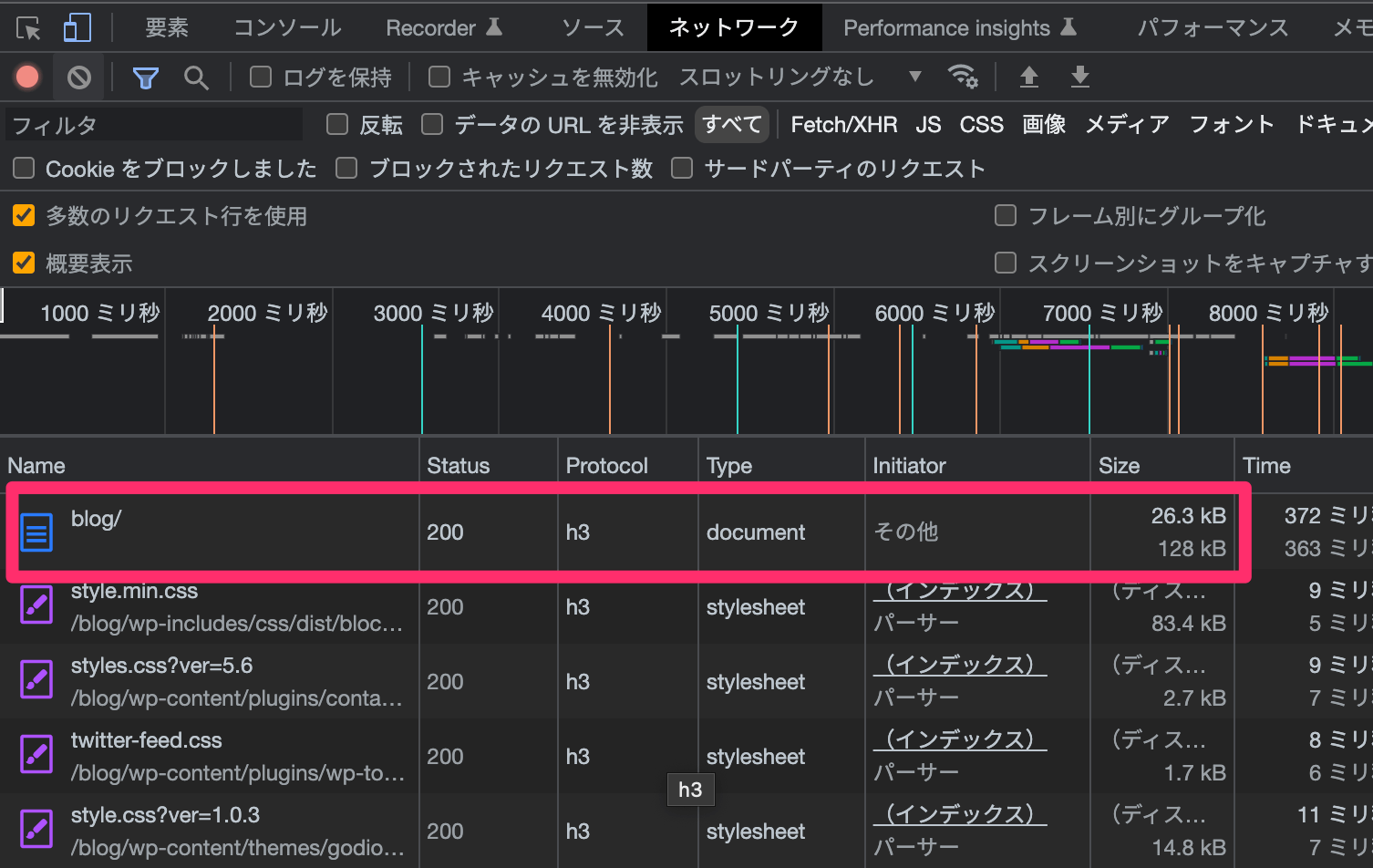The image size is (1373, 868).
Task: Toggle the filter funnel icon
Action: [146, 77]
